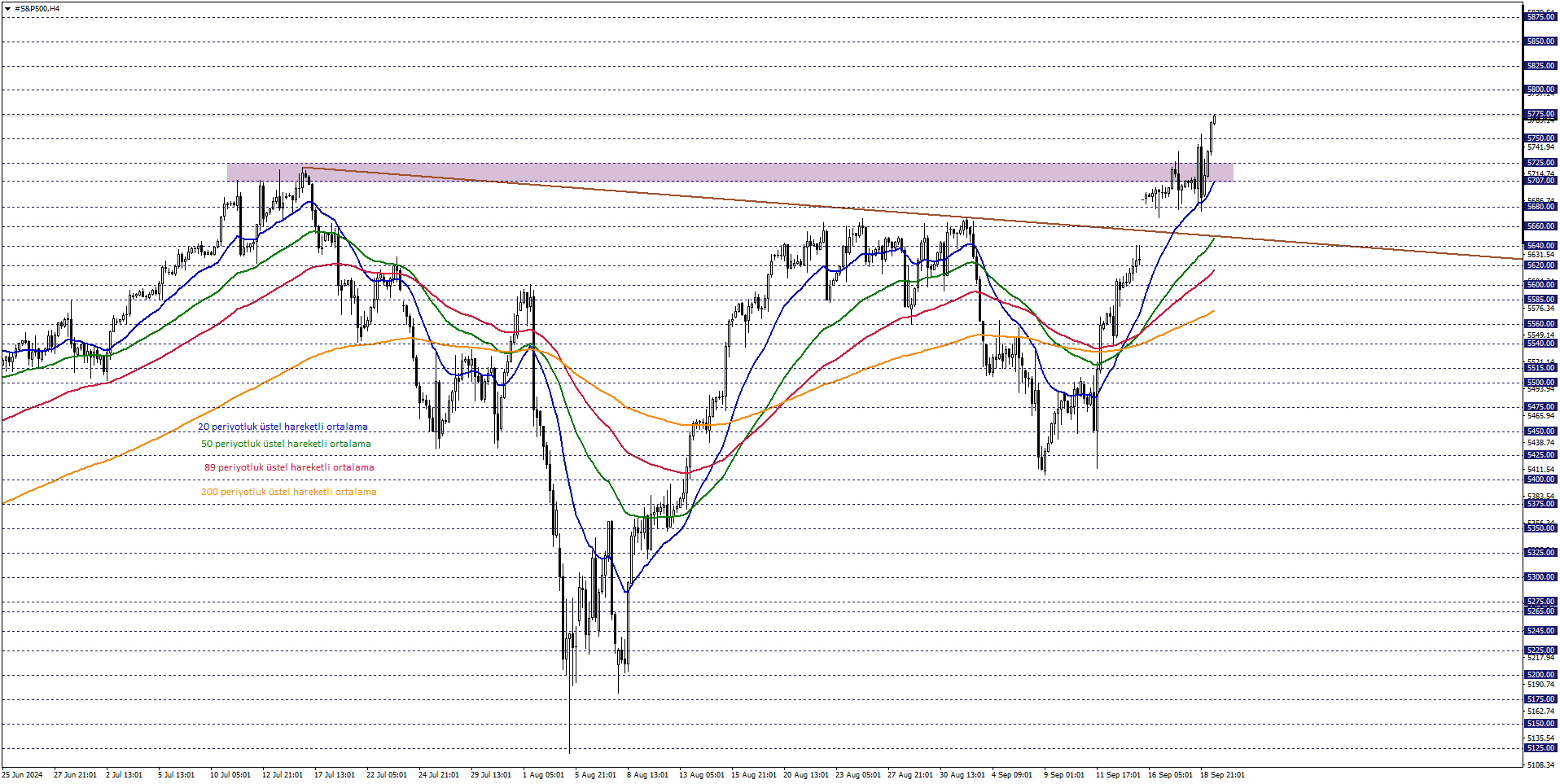The image size is (1560, 784).
Task: Click the 11 Sep 17:01 date label
Action: [1118, 775]
